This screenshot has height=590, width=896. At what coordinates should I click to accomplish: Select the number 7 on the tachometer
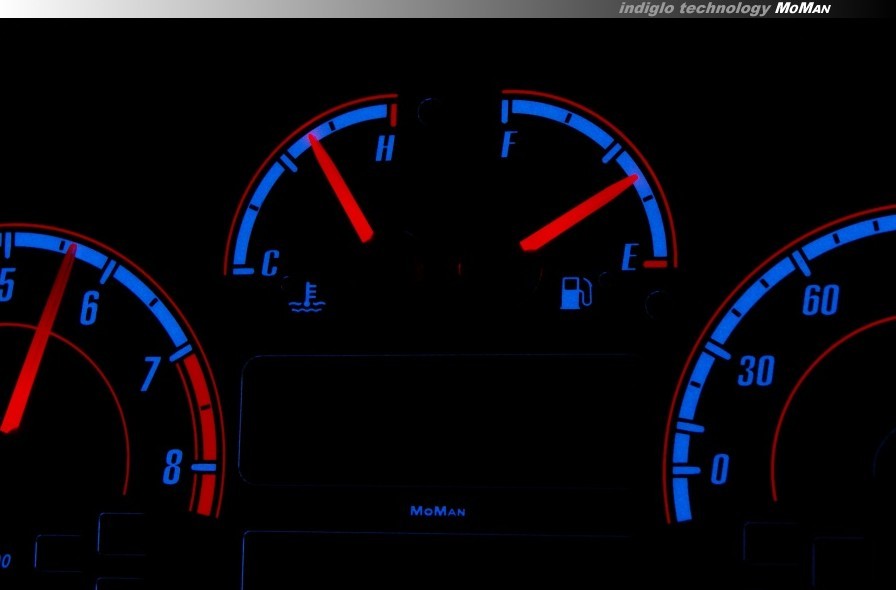150,374
